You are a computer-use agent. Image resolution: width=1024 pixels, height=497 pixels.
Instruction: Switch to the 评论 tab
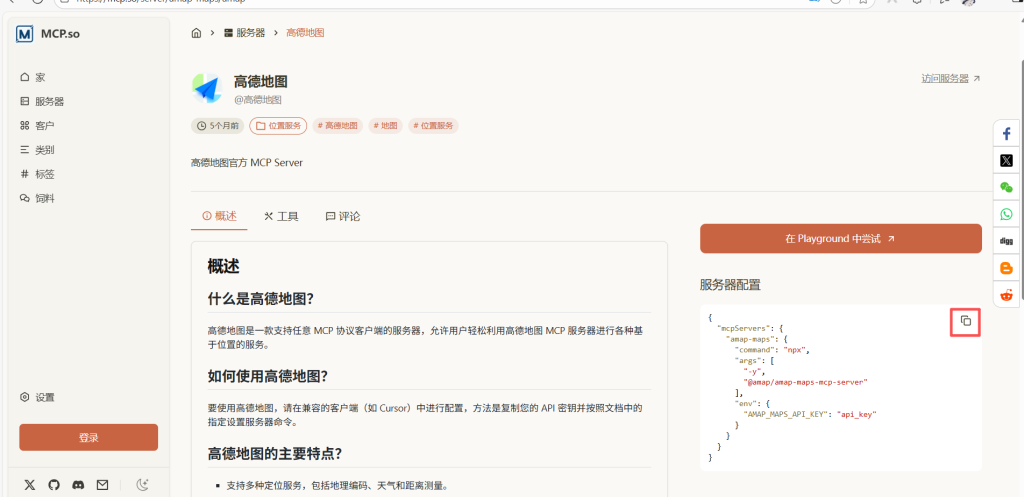pos(342,216)
